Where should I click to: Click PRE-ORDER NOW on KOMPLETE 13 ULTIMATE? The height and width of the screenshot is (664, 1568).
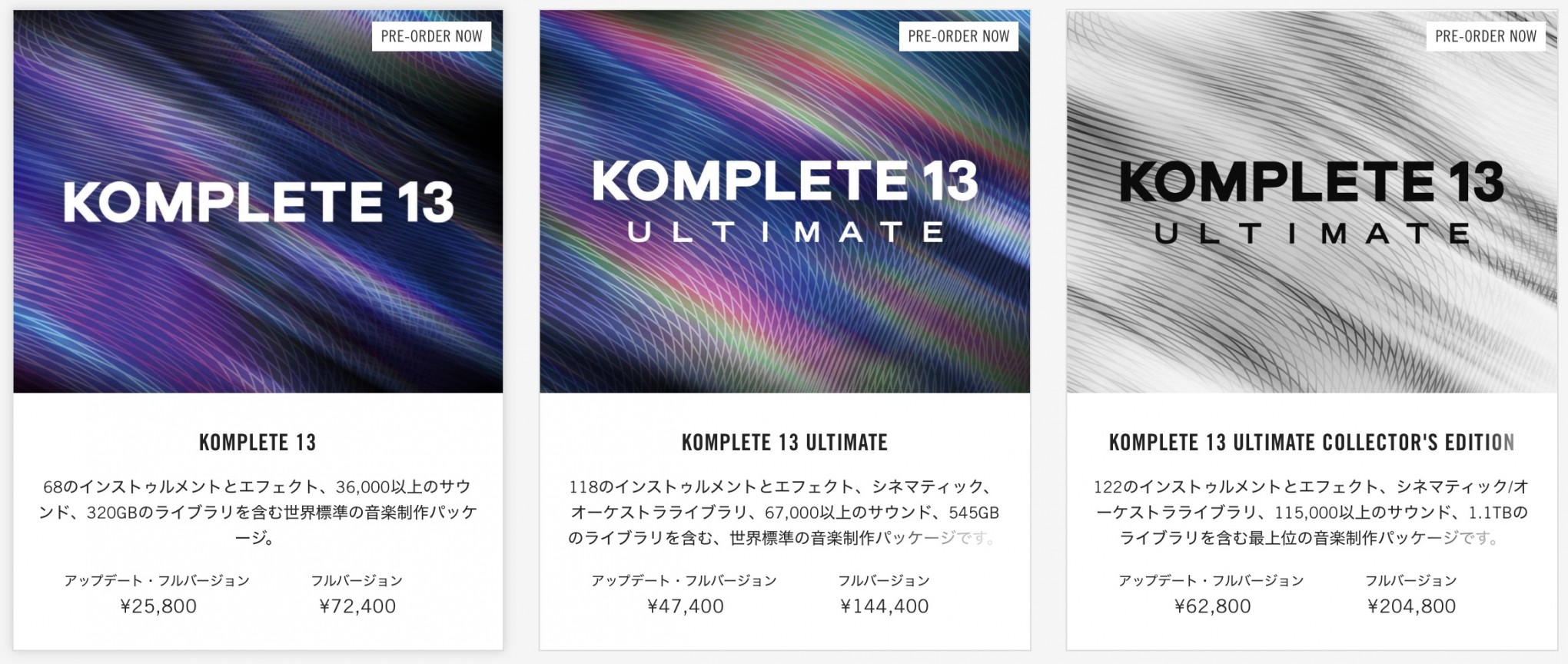957,35
